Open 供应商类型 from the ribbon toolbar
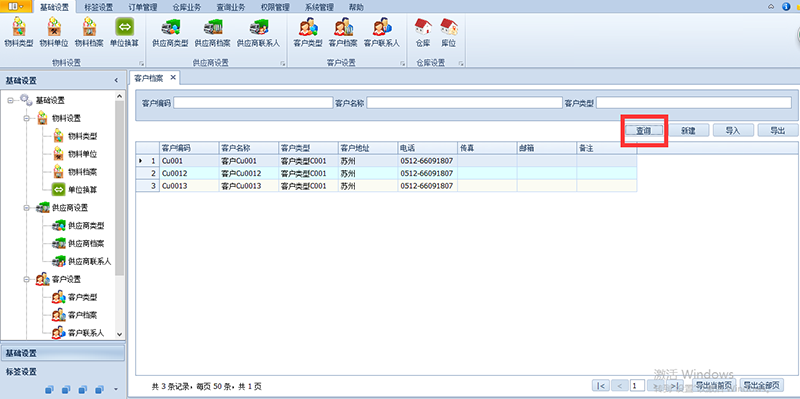The image size is (800, 399). pyautogui.click(x=170, y=32)
